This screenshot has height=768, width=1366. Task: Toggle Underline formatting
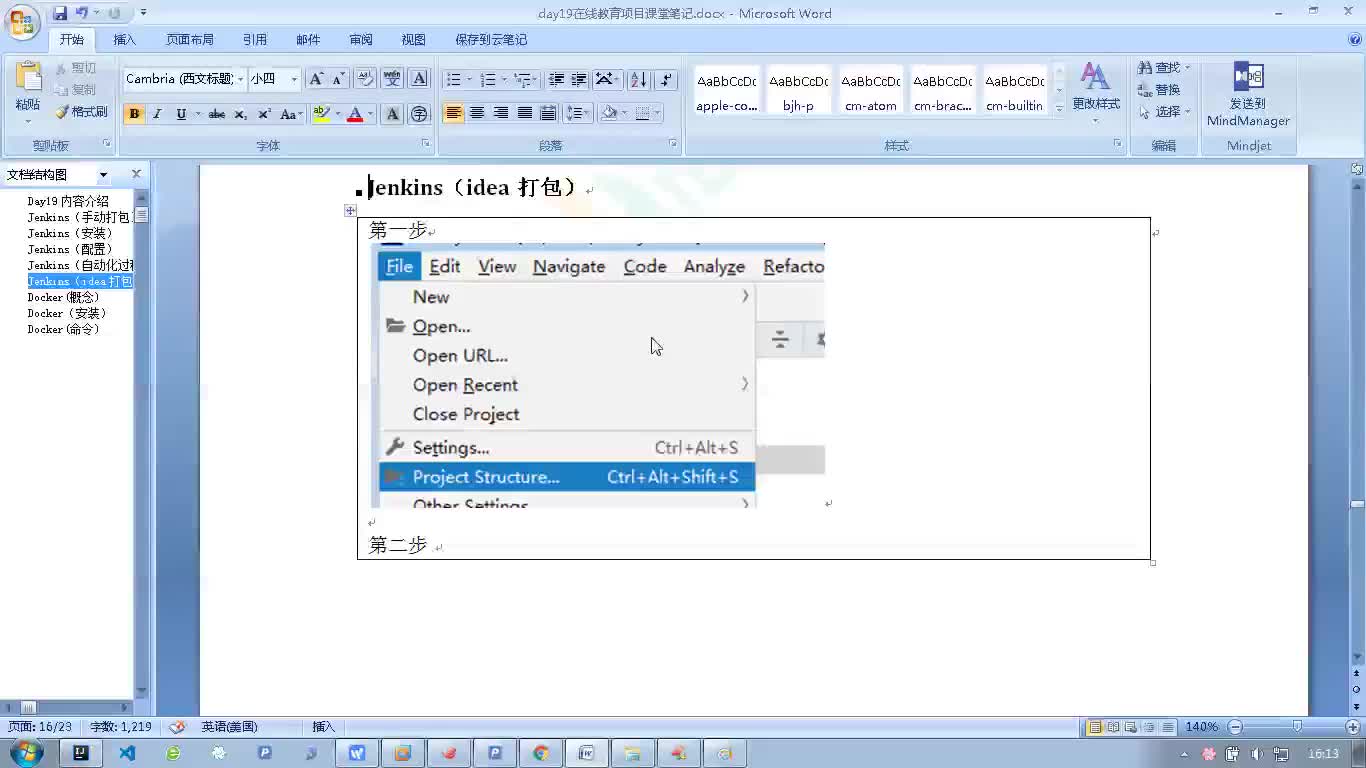(181, 114)
